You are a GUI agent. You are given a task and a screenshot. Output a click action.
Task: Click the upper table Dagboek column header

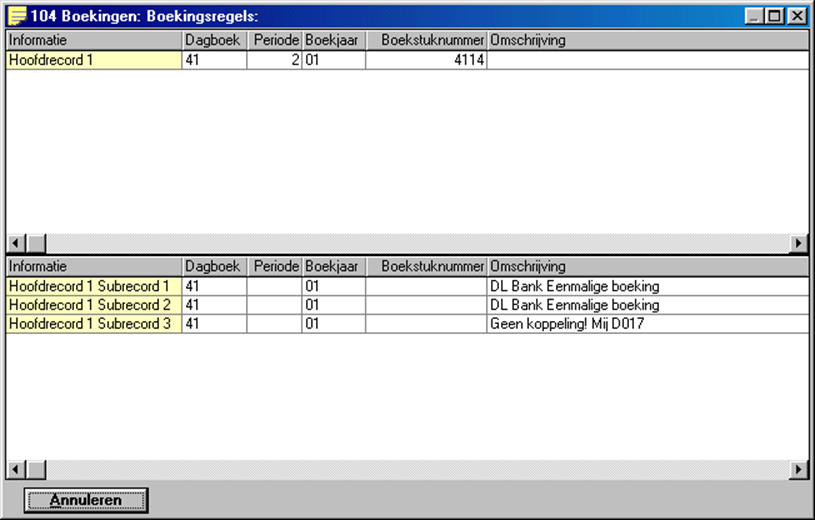click(x=214, y=40)
